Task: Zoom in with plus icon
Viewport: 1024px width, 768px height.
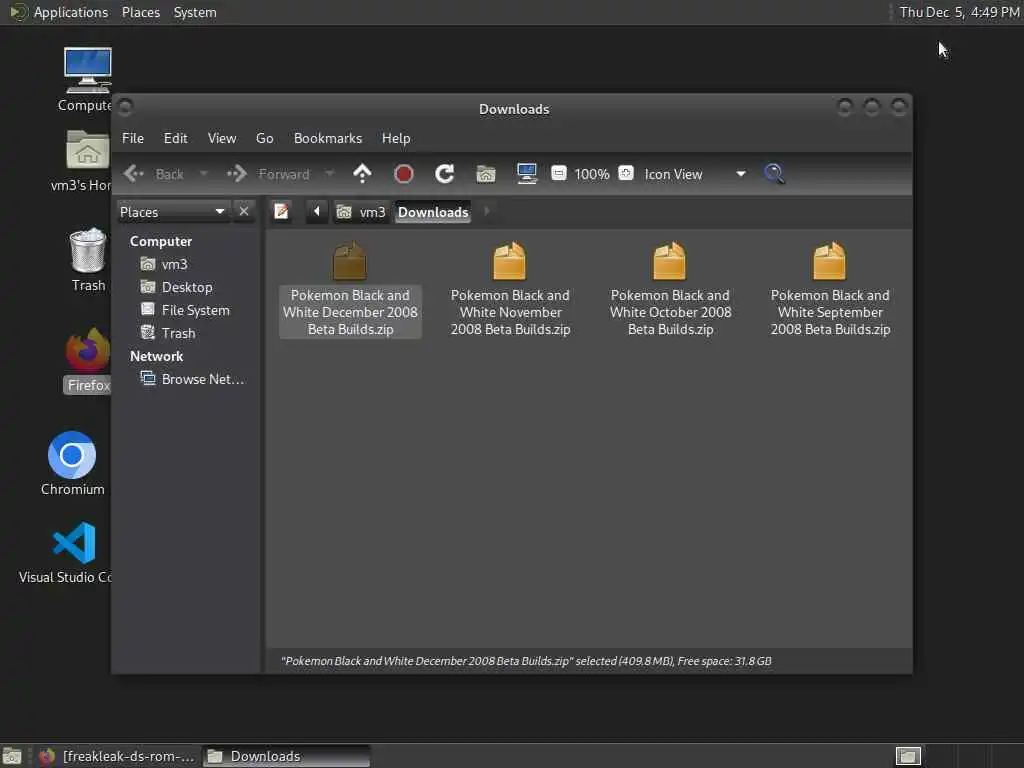Action: pyautogui.click(x=626, y=173)
